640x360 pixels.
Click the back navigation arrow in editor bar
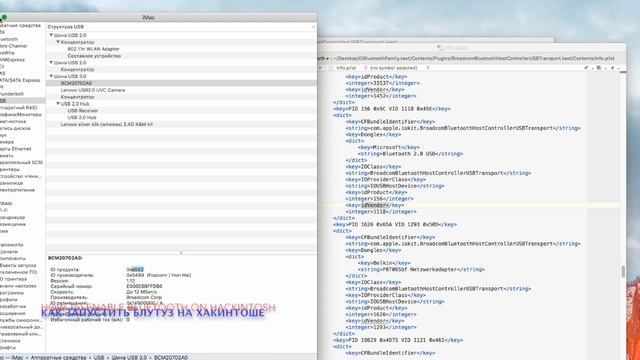coord(320,68)
